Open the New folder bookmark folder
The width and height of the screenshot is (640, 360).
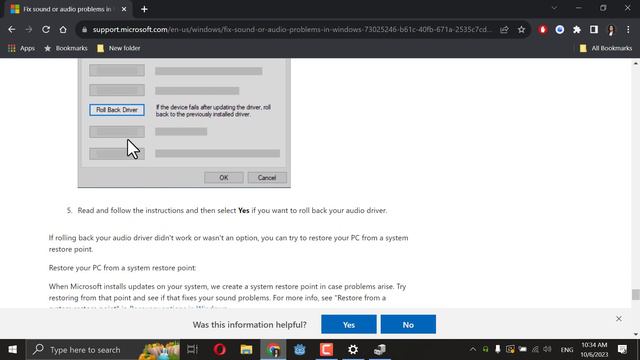pyautogui.click(x=119, y=48)
